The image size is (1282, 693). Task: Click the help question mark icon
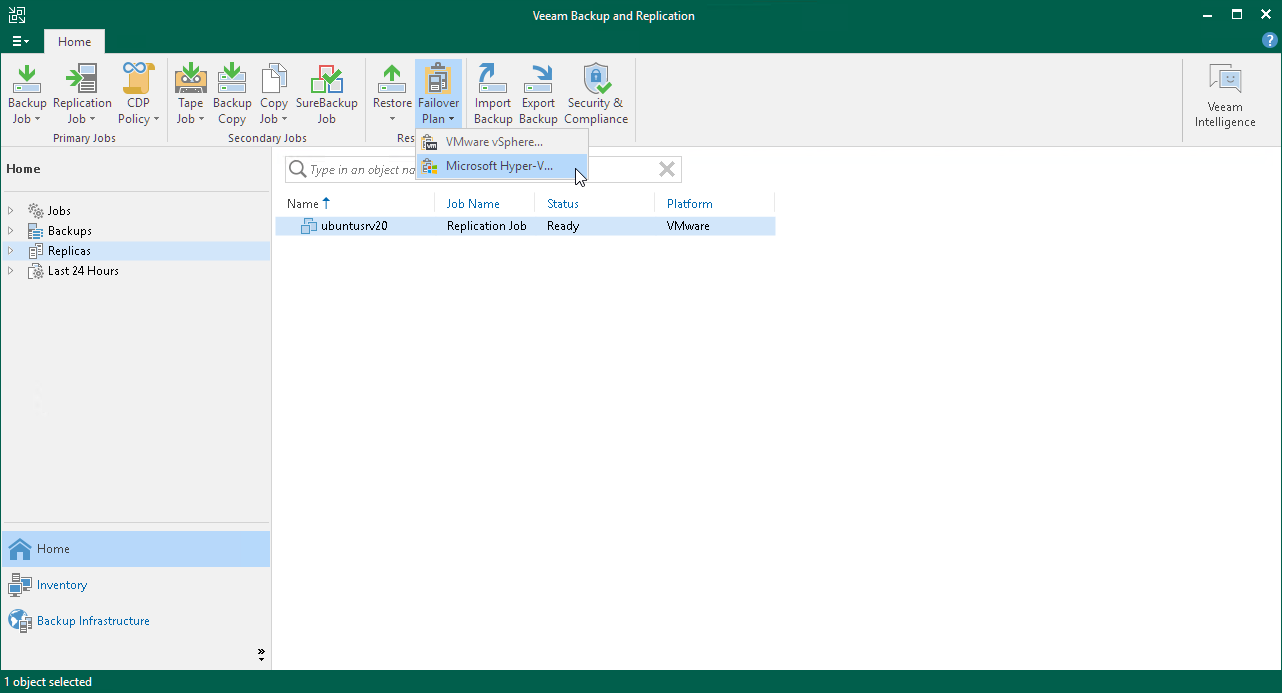pyautogui.click(x=1270, y=41)
